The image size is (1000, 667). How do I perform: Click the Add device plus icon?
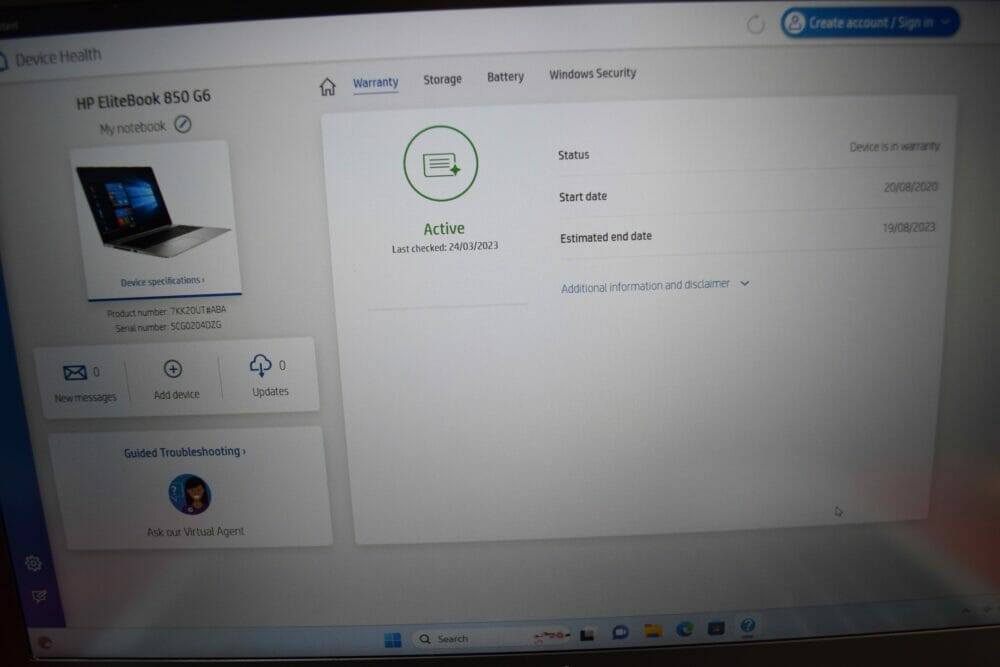(x=173, y=369)
